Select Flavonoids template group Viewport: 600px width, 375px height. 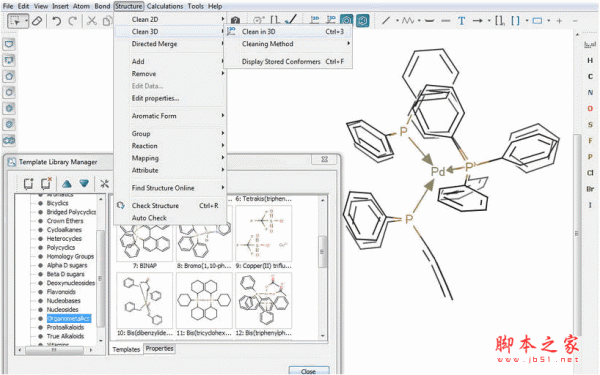point(61,292)
